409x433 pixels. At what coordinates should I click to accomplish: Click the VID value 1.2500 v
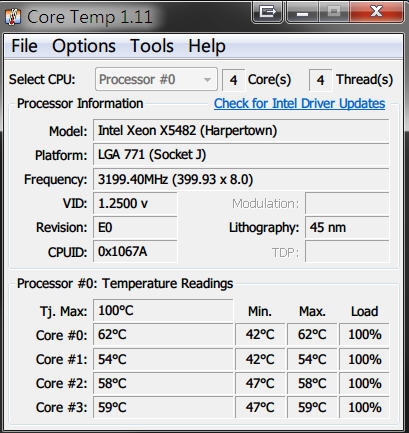[x=135, y=203]
